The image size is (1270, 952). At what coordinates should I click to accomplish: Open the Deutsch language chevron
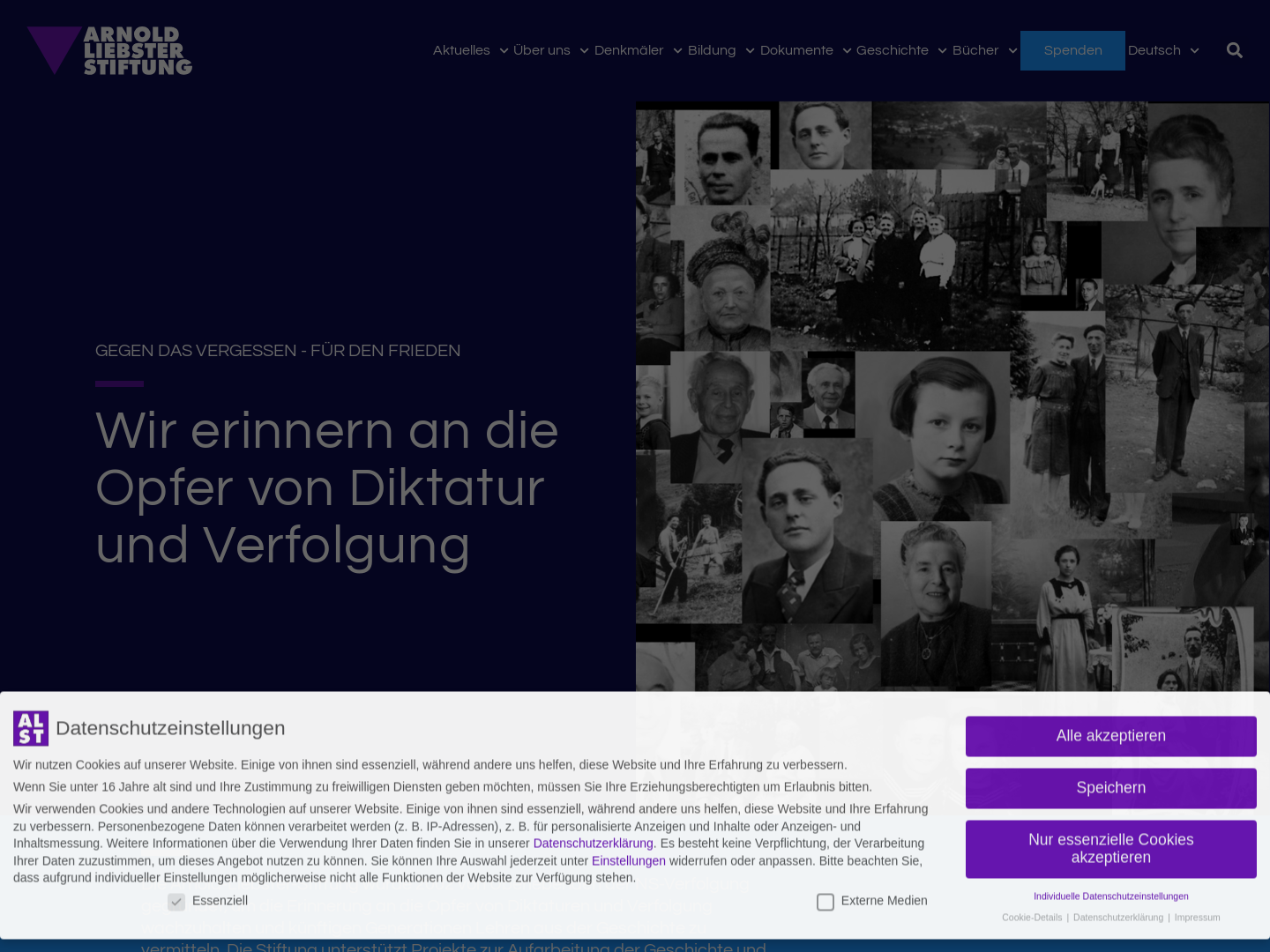pyautogui.click(x=1194, y=51)
